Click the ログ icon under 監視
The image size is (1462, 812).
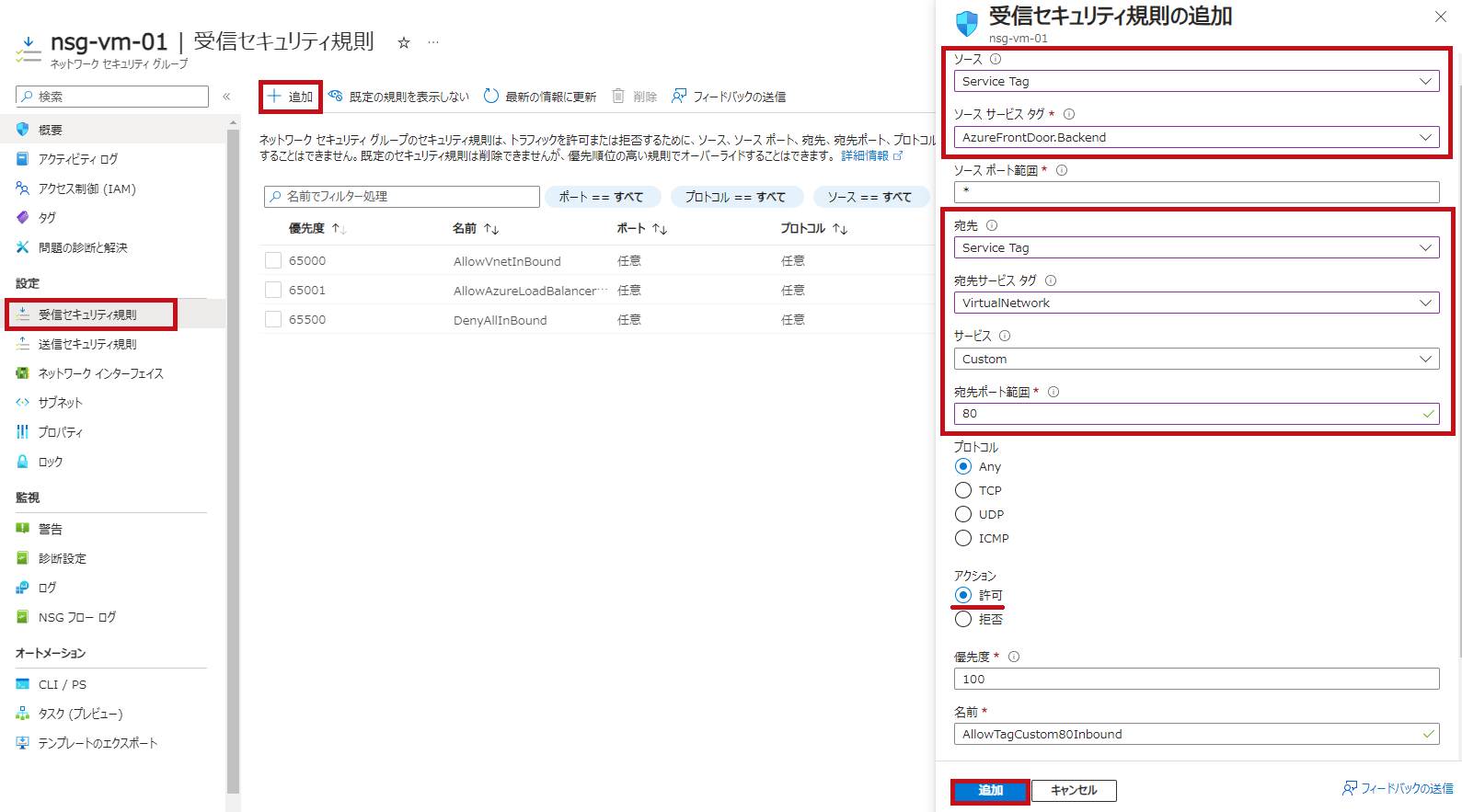tap(23, 588)
